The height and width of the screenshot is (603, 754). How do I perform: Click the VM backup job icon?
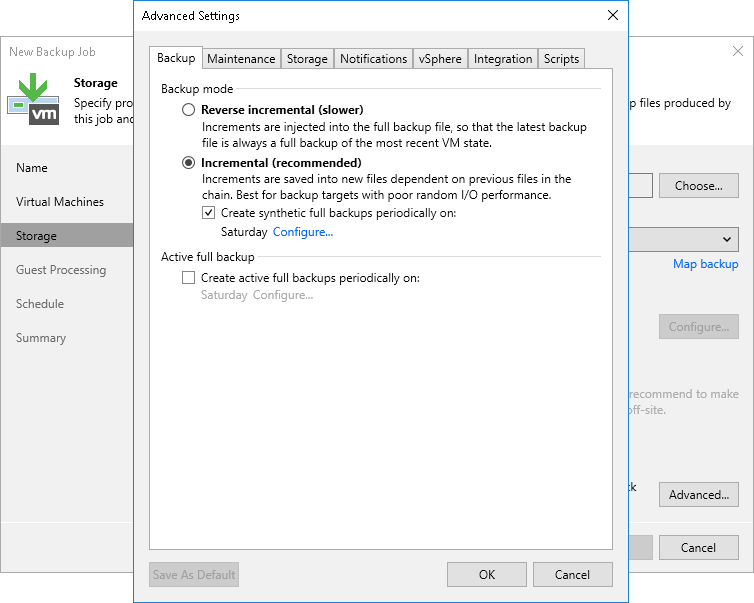[x=33, y=99]
